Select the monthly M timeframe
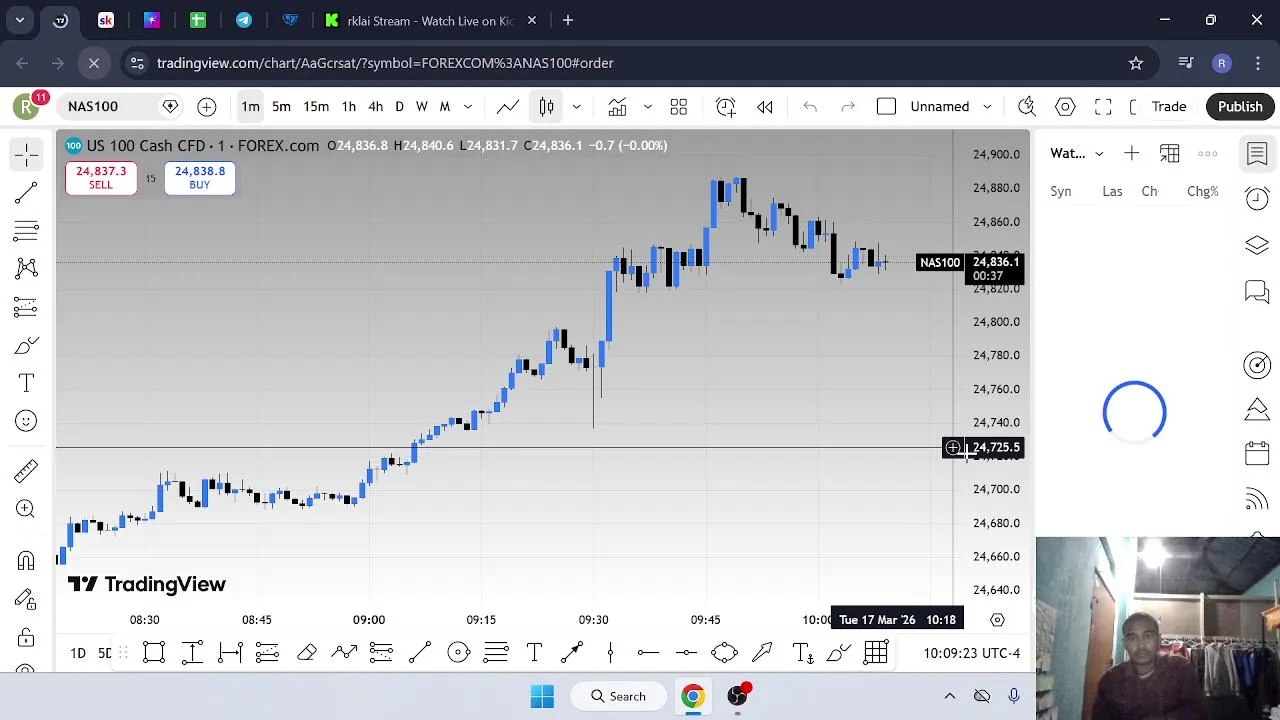1280x720 pixels. click(x=445, y=106)
